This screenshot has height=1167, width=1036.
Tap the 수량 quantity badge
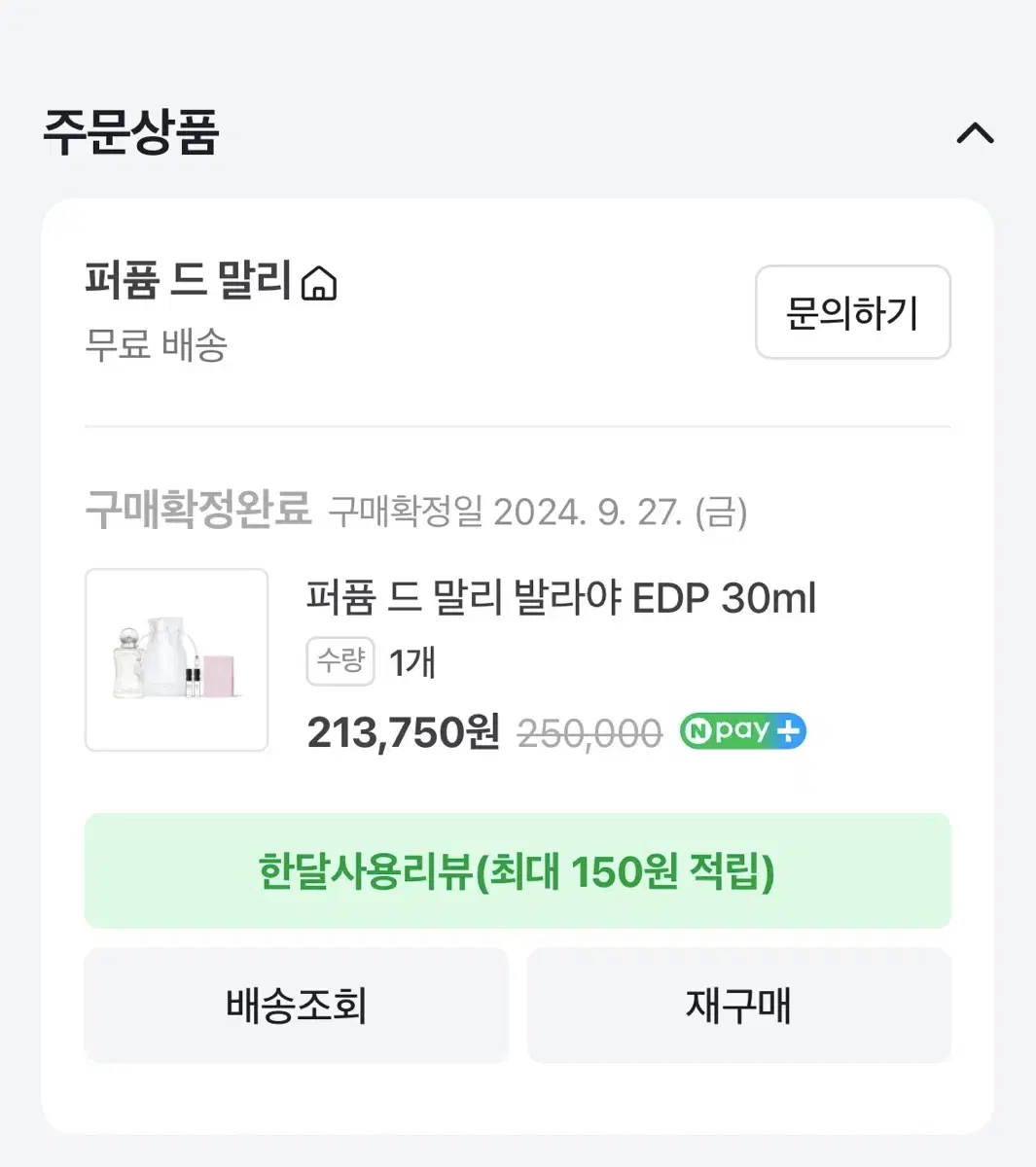[340, 661]
